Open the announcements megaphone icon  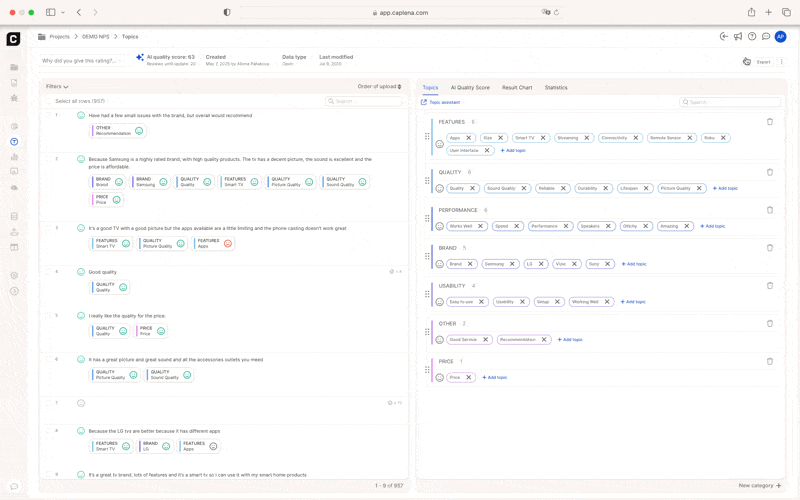click(x=738, y=36)
